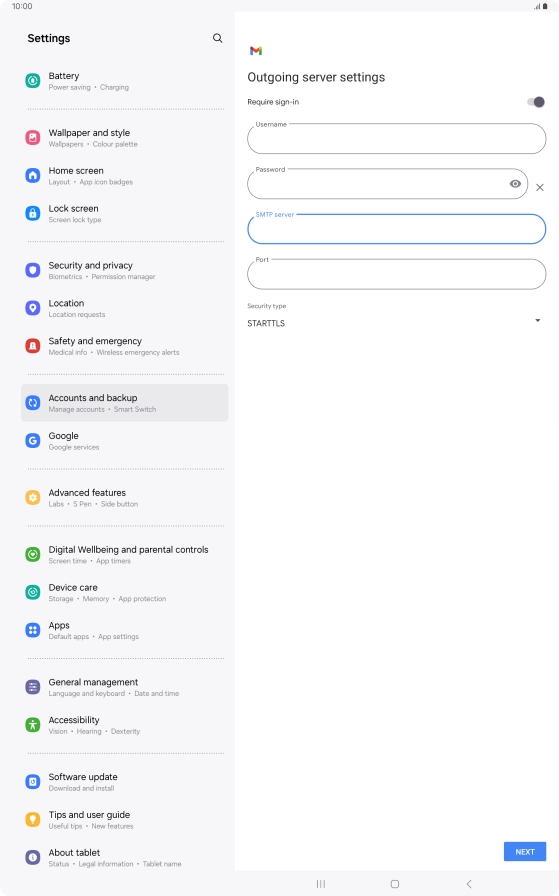Tap the About tablet info icon
559x896 pixels.
tap(33, 857)
